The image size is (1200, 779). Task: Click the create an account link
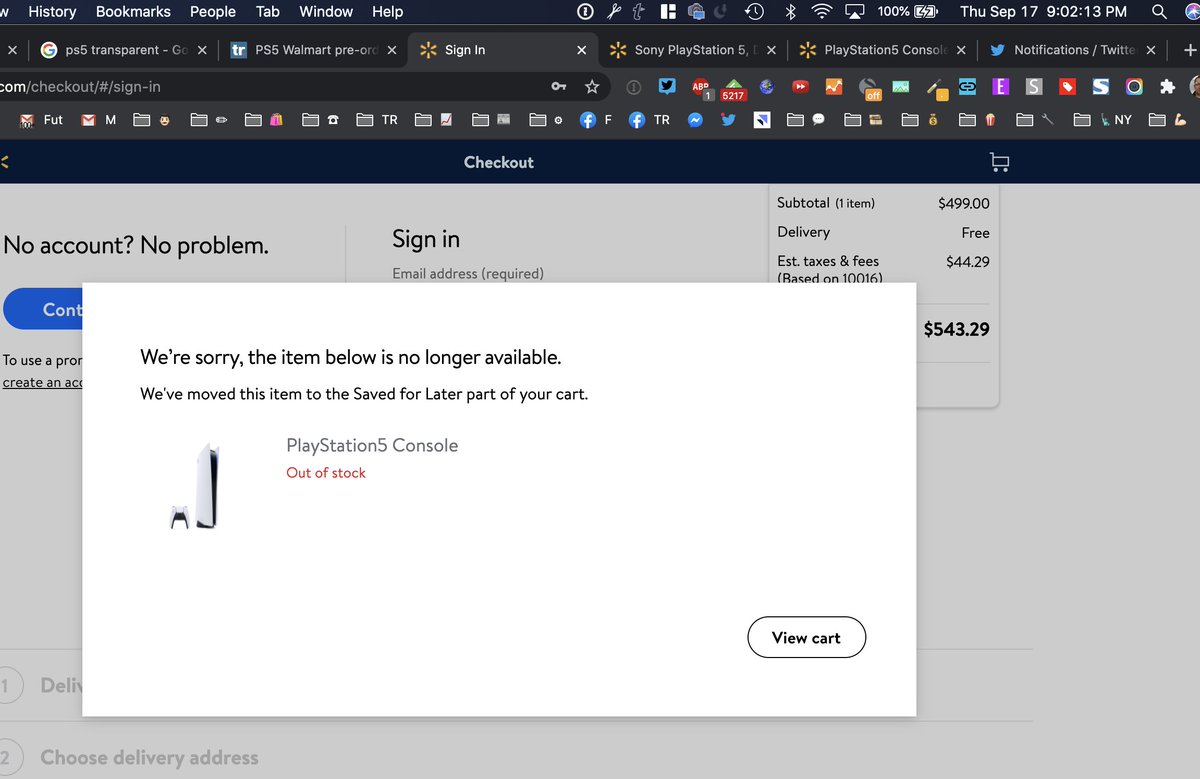pyautogui.click(x=42, y=383)
